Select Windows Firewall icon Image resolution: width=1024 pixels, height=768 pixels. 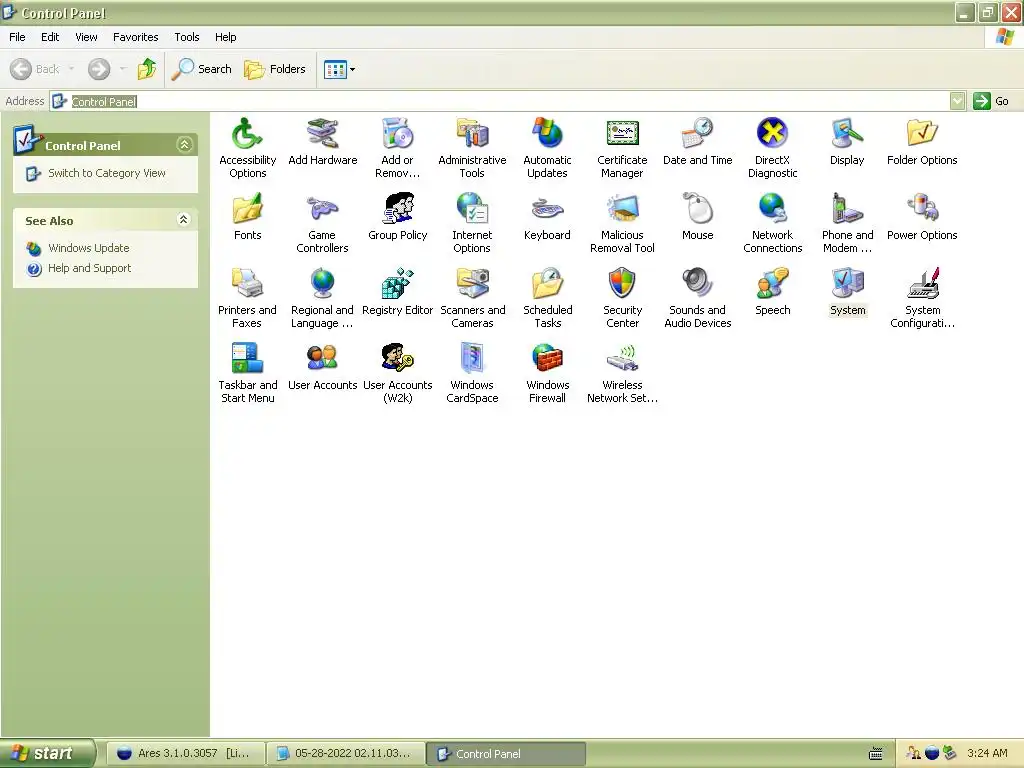pos(547,373)
